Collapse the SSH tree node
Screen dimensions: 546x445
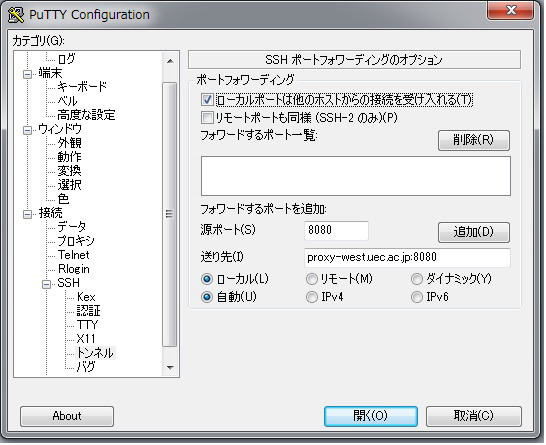pyautogui.click(x=46, y=284)
